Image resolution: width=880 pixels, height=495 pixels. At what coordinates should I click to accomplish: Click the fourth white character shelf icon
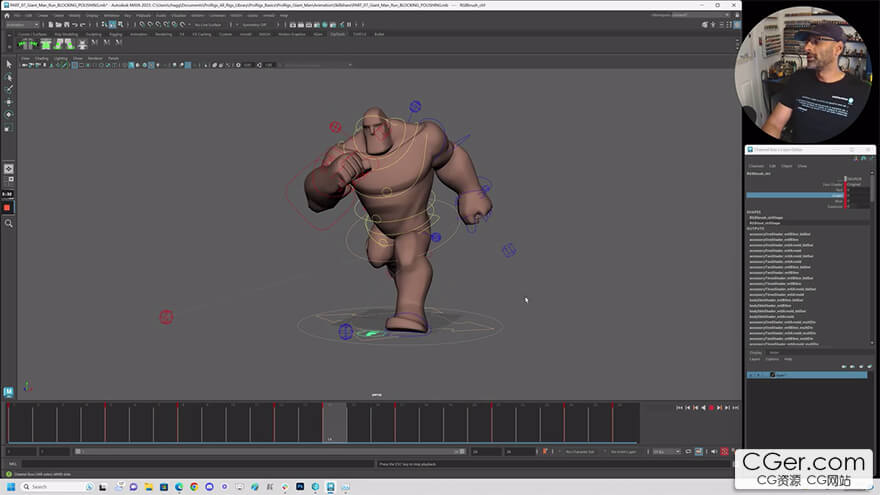click(82, 44)
